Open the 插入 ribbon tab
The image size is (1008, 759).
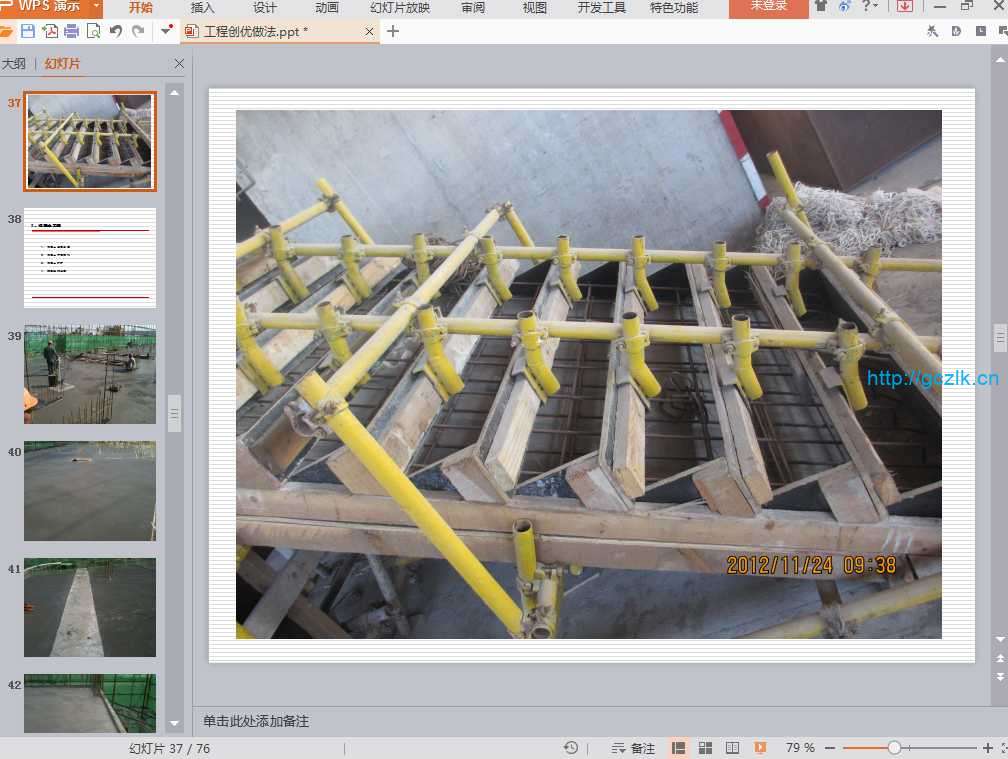pos(202,7)
